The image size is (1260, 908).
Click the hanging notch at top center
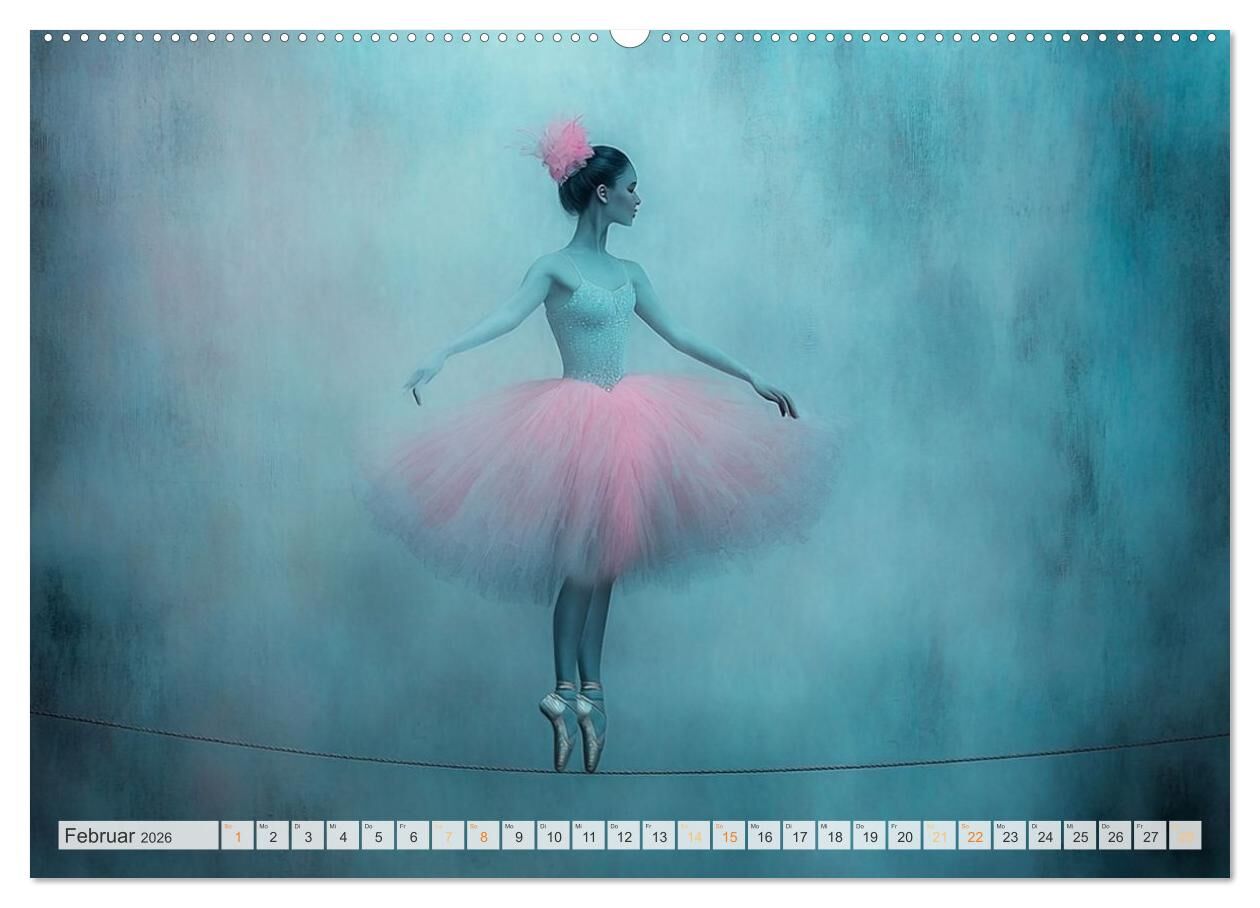pyautogui.click(x=630, y=36)
